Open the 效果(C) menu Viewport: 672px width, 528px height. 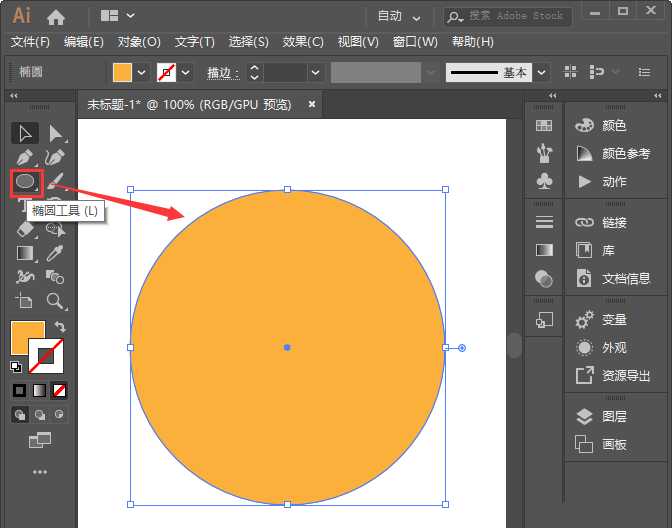point(303,42)
